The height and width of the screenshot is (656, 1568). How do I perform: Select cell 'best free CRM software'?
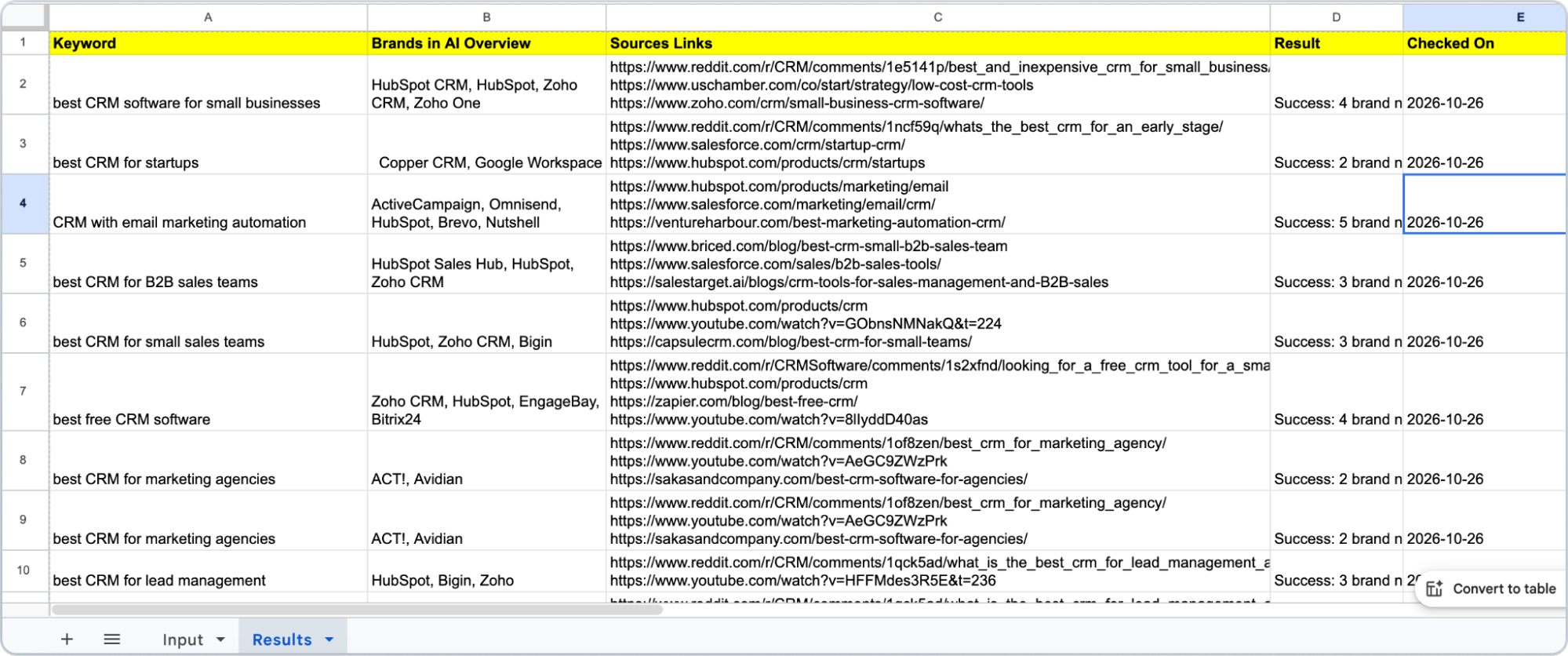[208, 392]
